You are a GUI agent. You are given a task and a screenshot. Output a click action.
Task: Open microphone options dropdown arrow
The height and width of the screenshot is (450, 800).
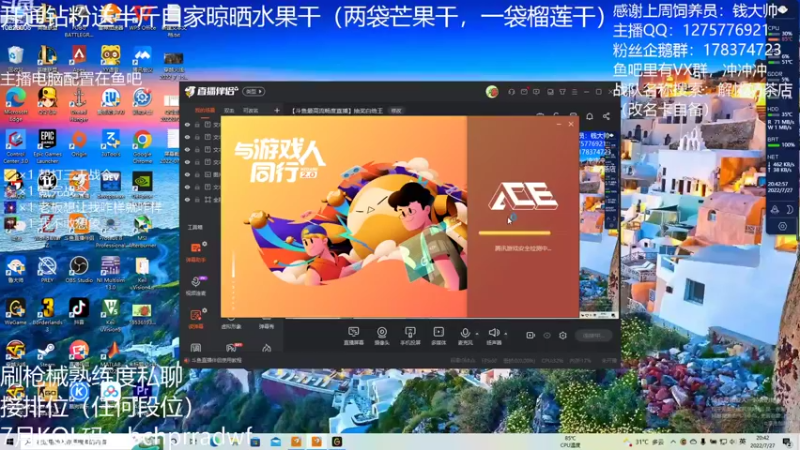click(x=477, y=334)
